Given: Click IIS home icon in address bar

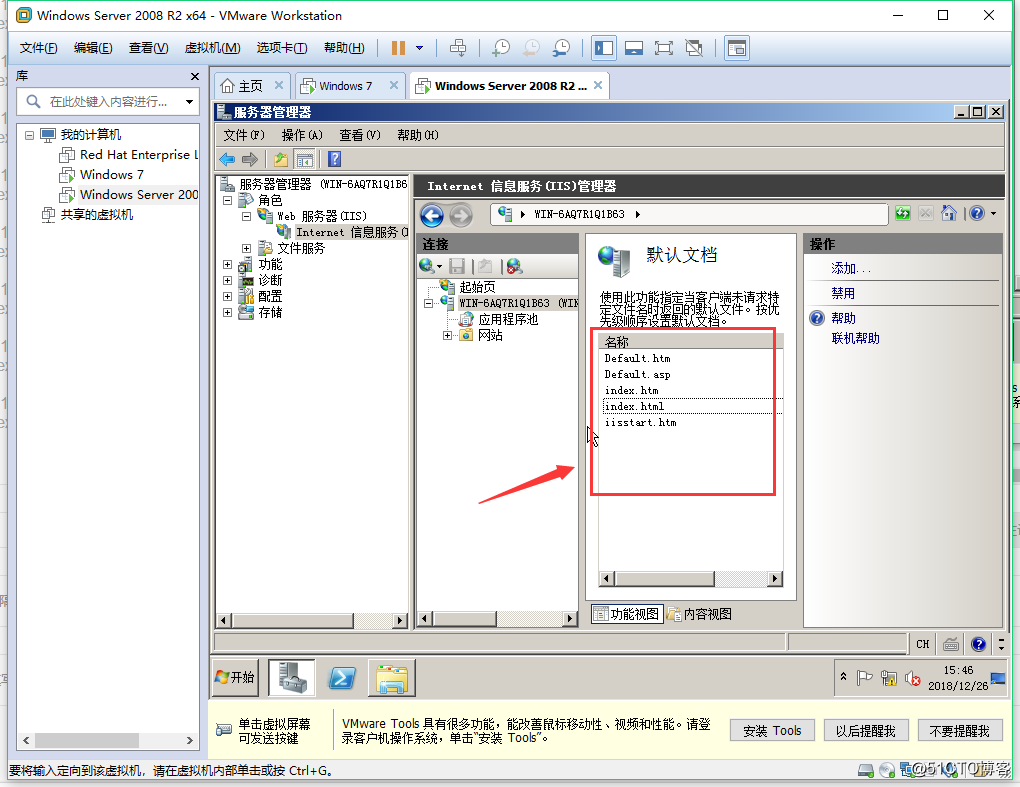Looking at the screenshot, I should [x=948, y=213].
